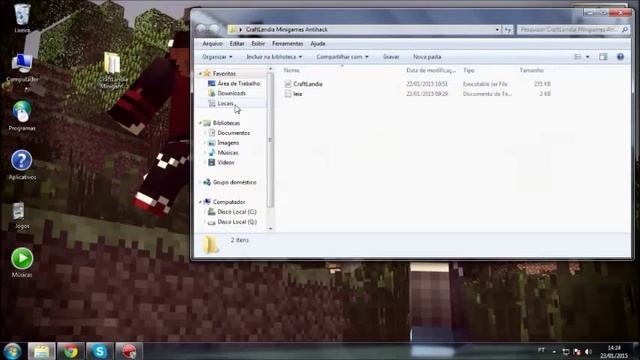The height and width of the screenshot is (360, 640).
Task: Open the Vídeos library
Action: [x=226, y=162]
